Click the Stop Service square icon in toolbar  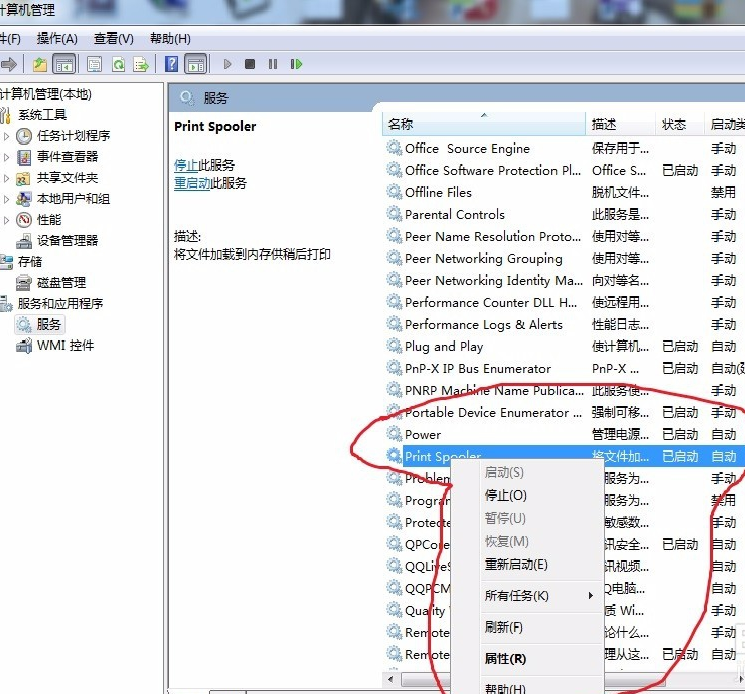251,64
